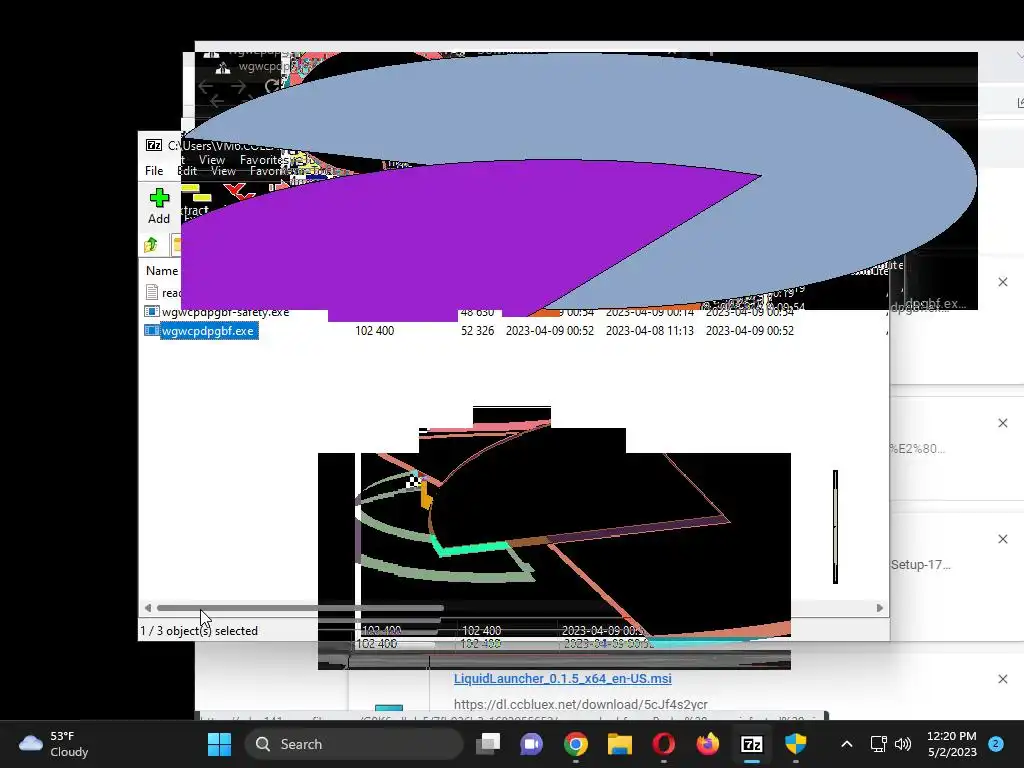Click the wgwcpdpgbf-safety.exe file icon
1024x768 pixels.
[x=152, y=312]
